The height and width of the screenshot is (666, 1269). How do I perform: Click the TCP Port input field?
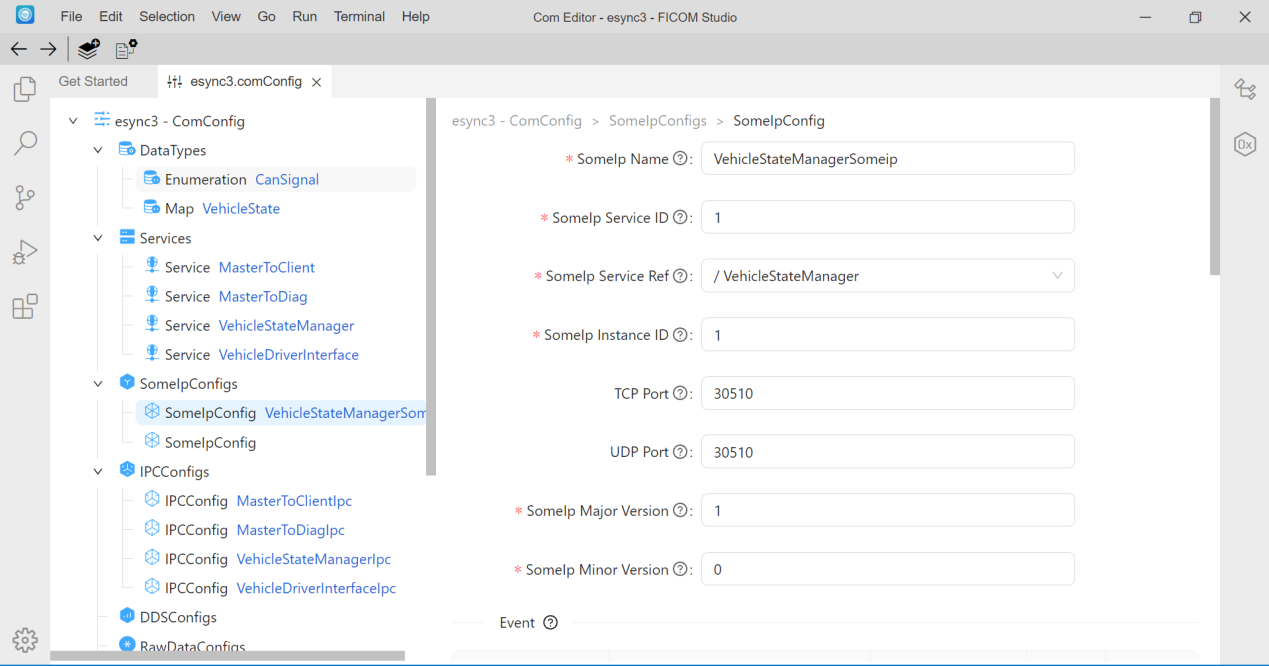(888, 393)
